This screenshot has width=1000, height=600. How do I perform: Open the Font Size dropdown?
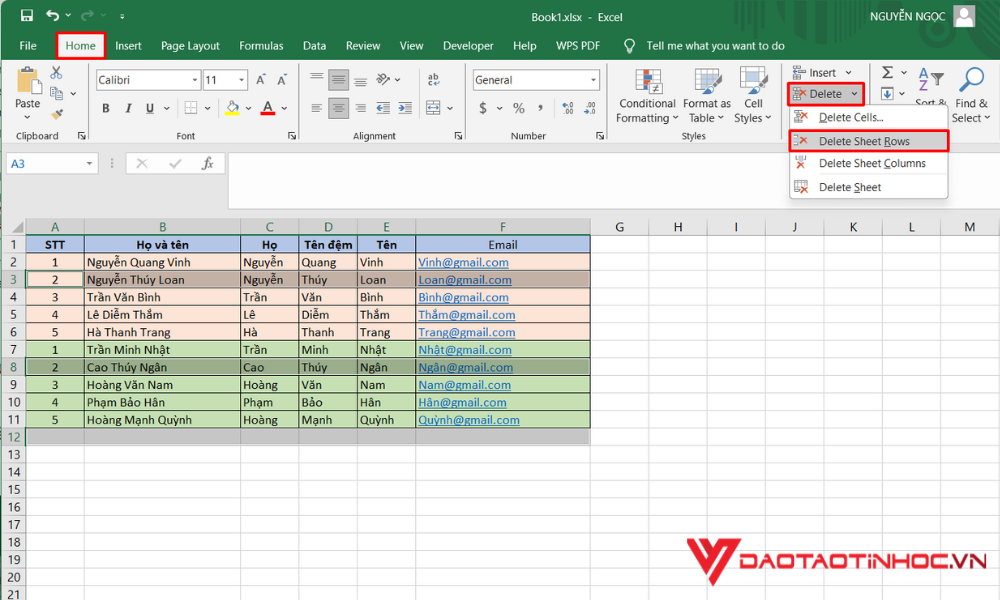240,80
